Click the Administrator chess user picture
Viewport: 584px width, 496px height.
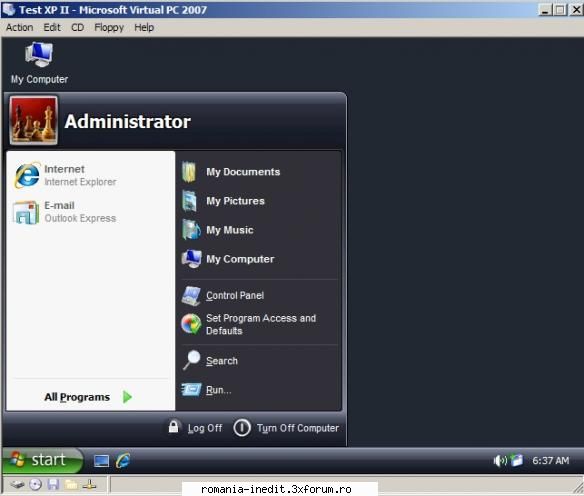tap(34, 120)
